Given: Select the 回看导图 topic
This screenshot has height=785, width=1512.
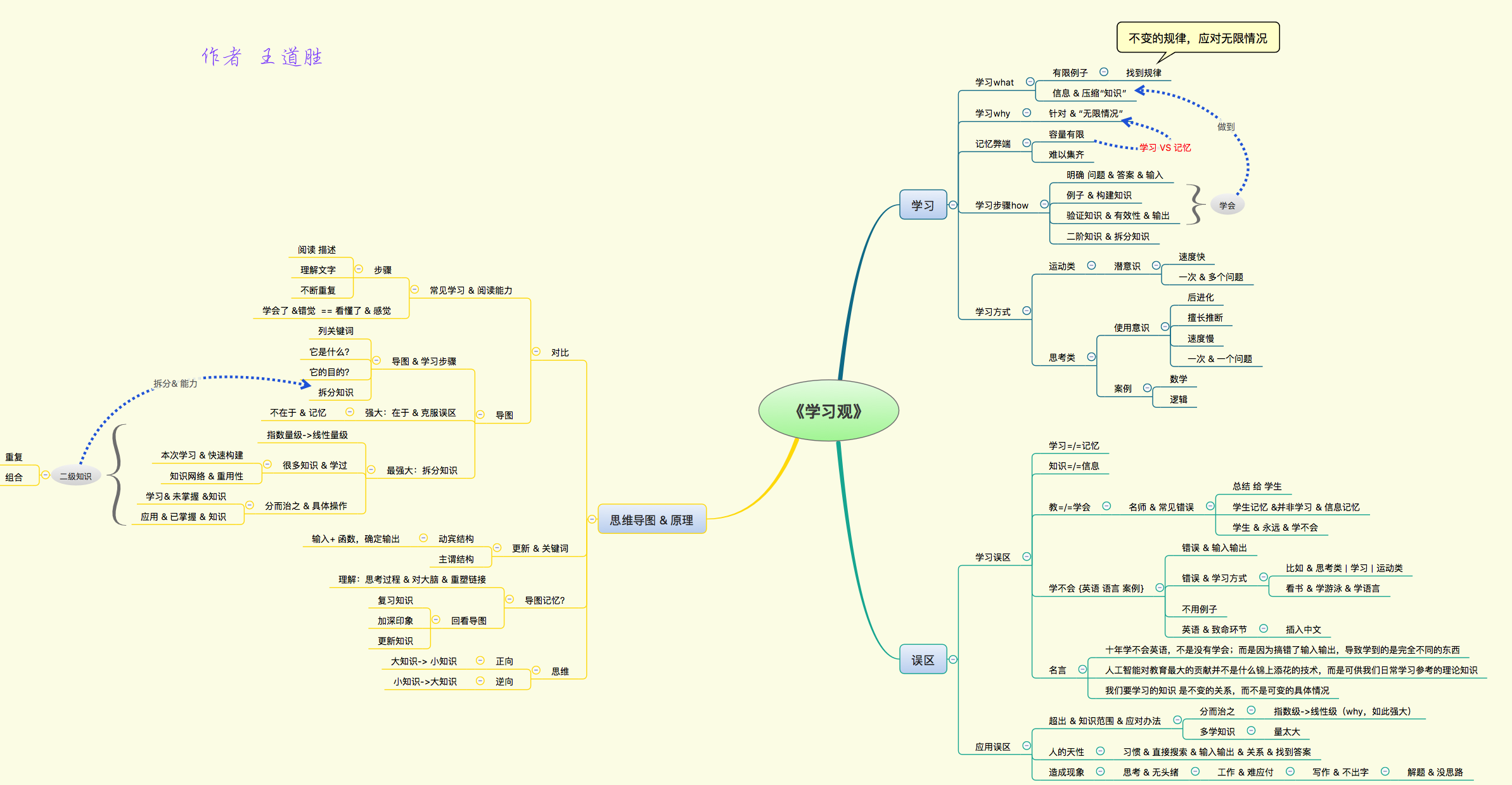Looking at the screenshot, I should (468, 621).
